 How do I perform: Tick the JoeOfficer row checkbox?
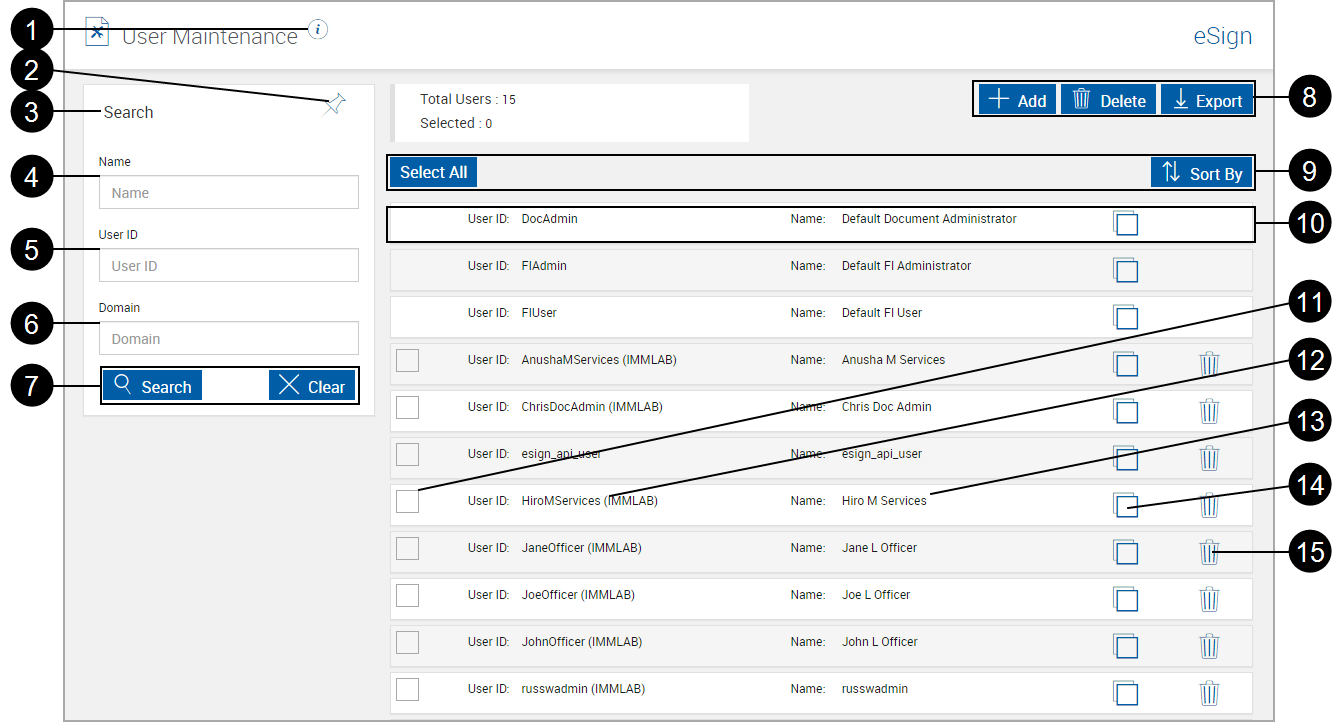[x=407, y=595]
